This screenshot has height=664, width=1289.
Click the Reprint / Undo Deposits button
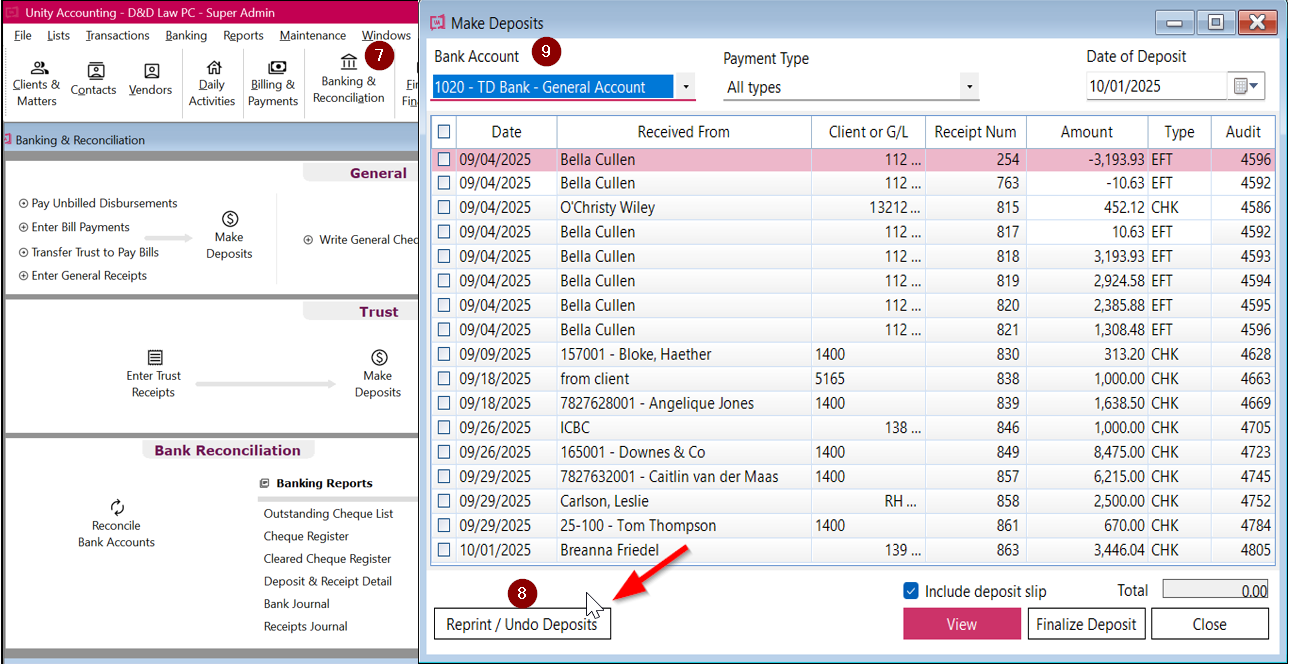521,624
